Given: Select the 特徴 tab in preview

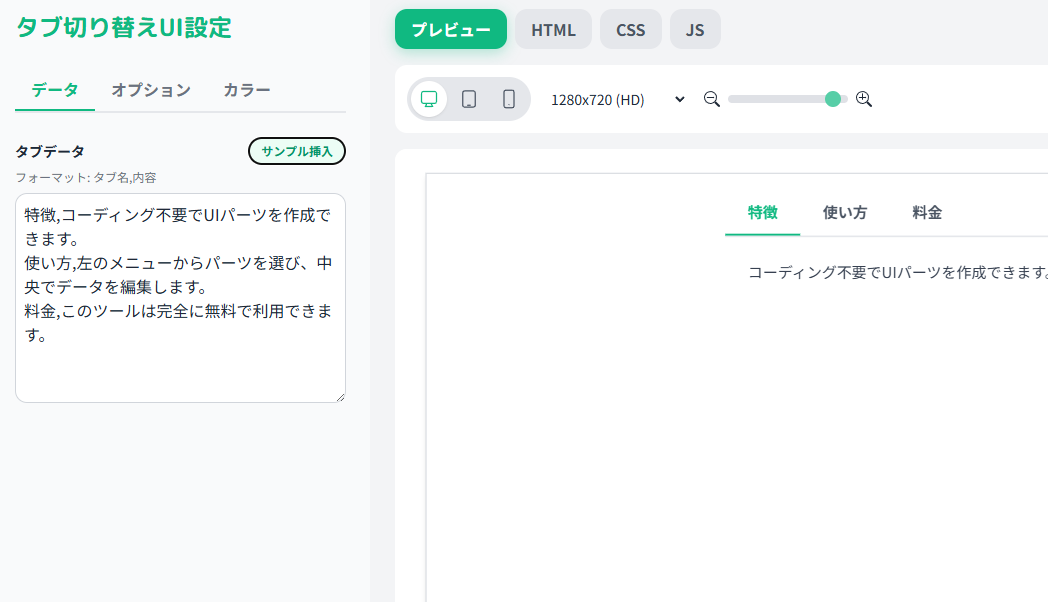Looking at the screenshot, I should pos(762,212).
